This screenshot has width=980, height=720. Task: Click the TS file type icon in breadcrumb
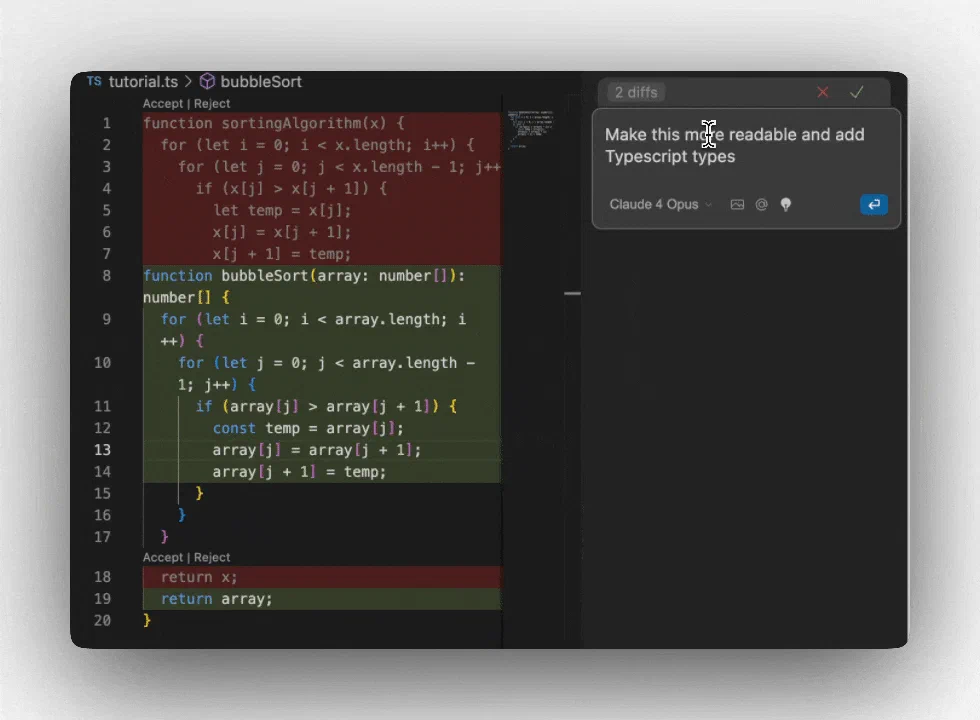pos(94,81)
